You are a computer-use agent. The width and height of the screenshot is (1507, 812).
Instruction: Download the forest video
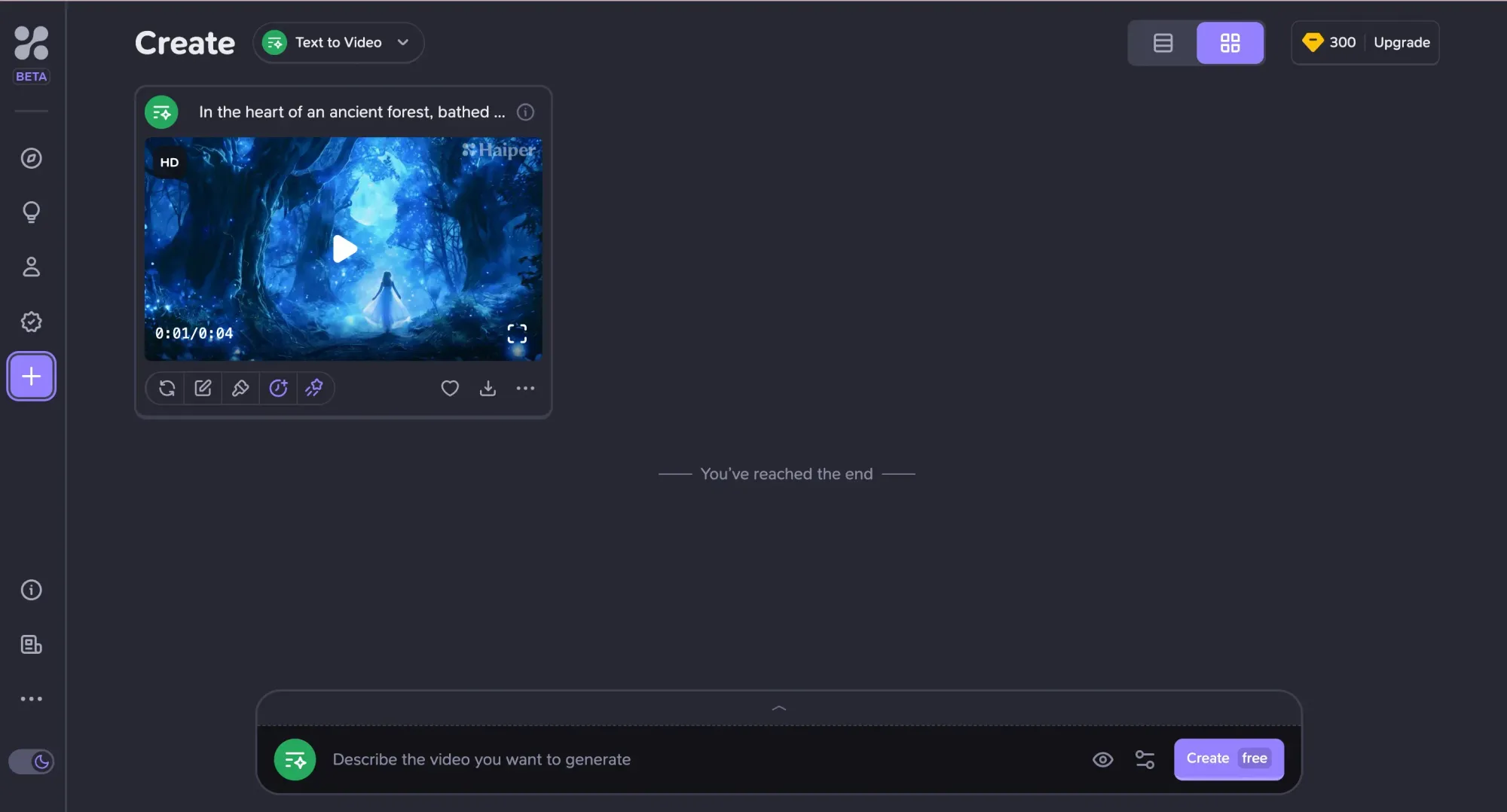click(x=488, y=388)
